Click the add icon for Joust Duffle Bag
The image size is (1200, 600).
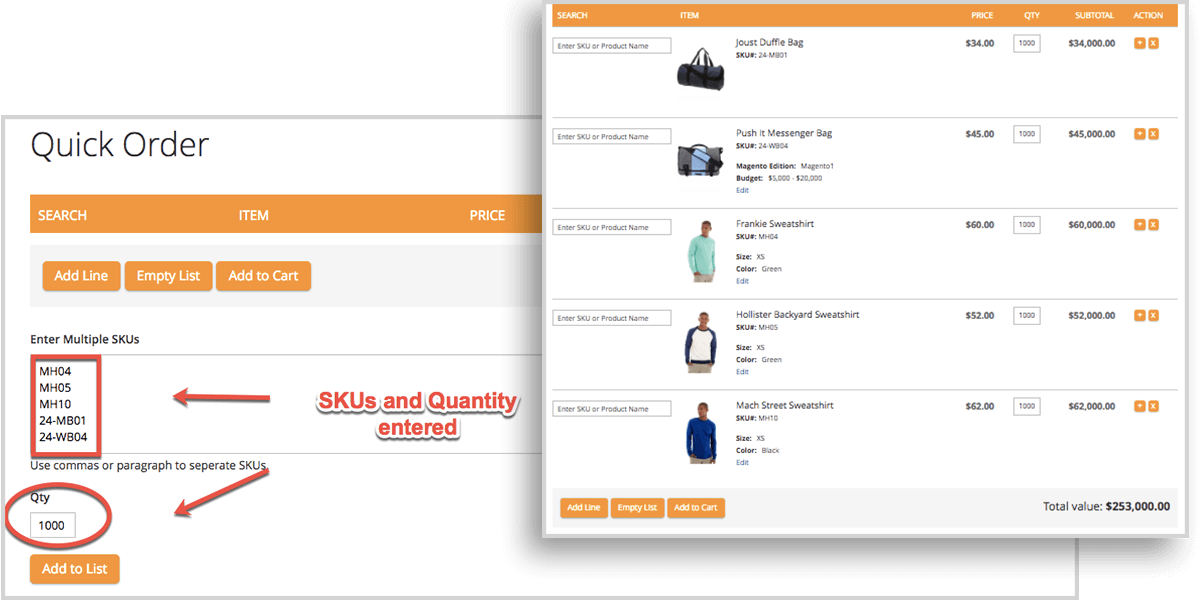1140,43
